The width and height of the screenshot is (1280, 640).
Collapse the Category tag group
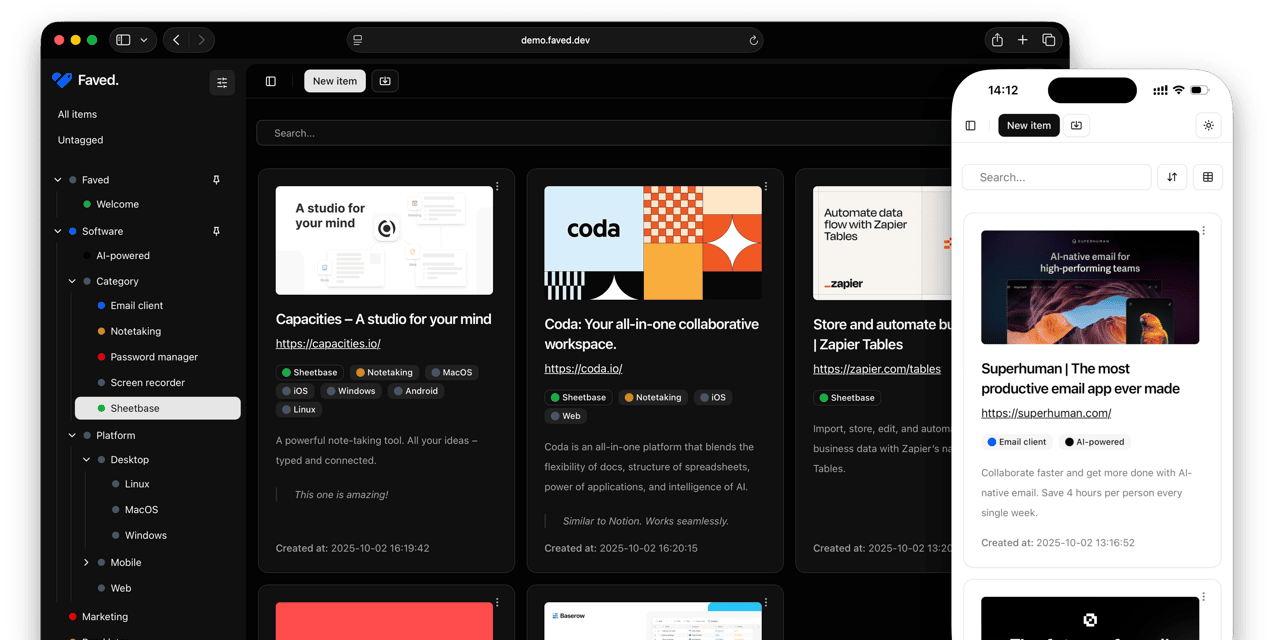click(x=72, y=282)
